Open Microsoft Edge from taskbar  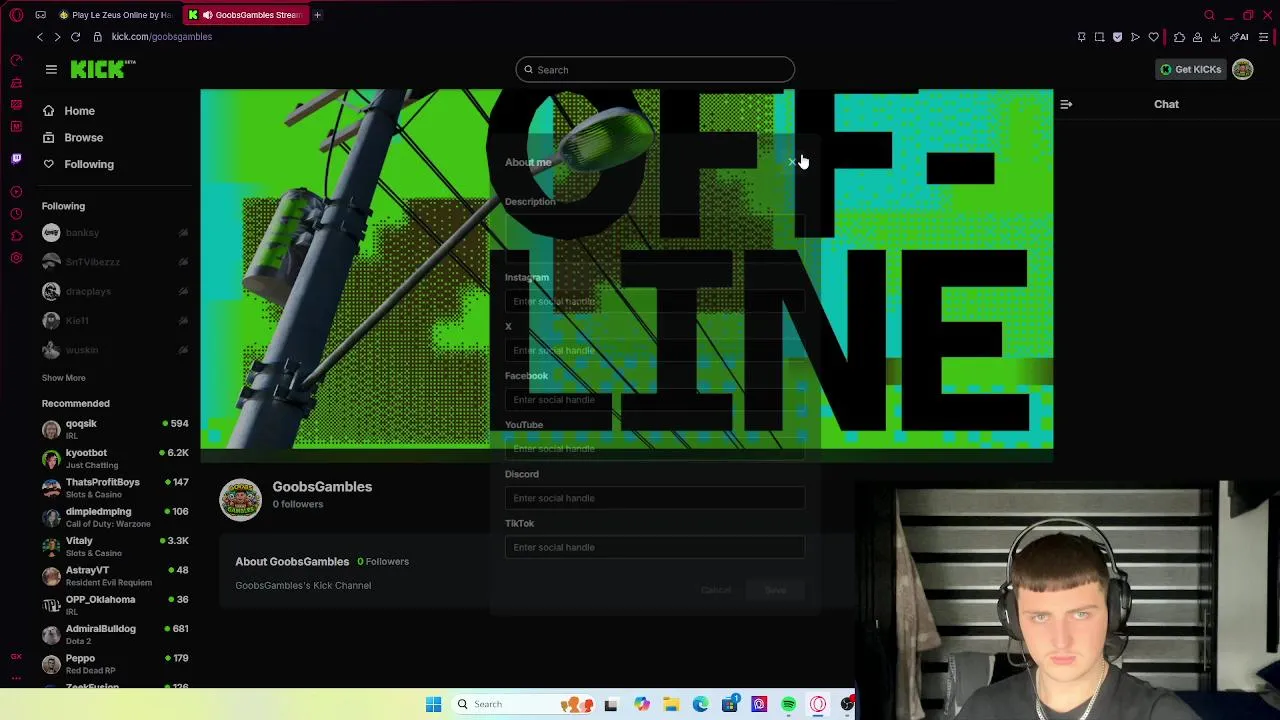coord(700,704)
